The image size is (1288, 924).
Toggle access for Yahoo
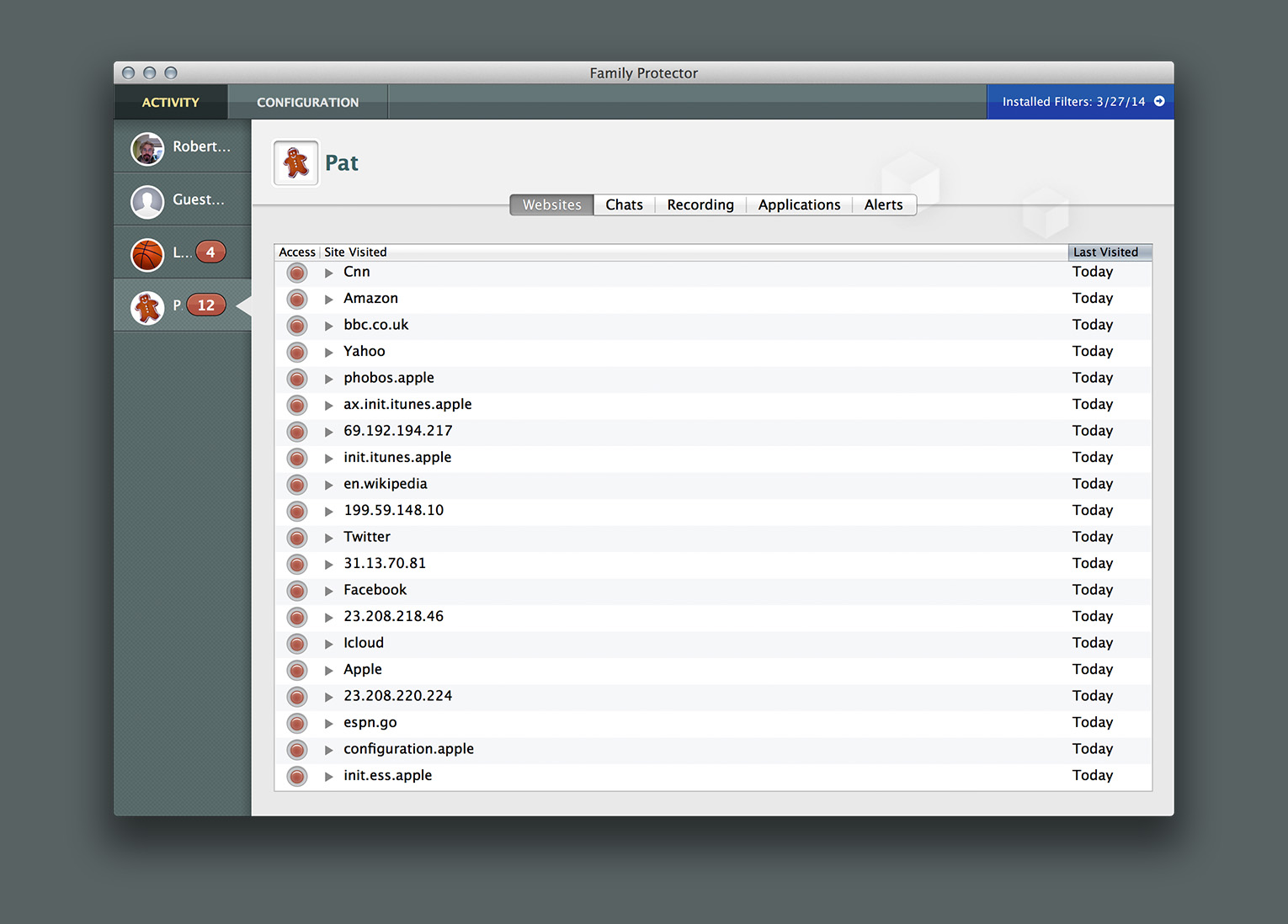(x=297, y=352)
